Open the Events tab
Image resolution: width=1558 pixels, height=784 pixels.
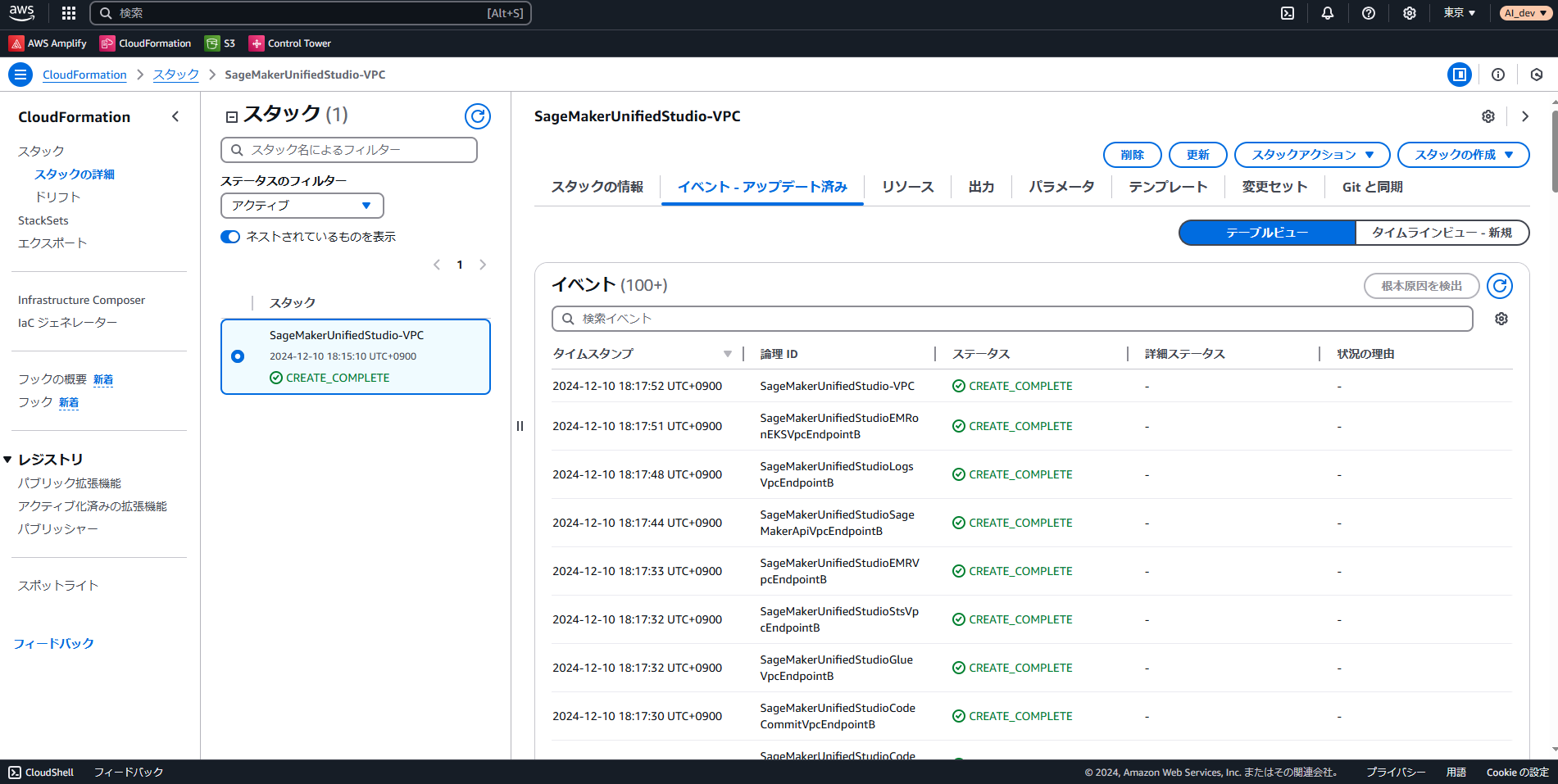(x=762, y=187)
